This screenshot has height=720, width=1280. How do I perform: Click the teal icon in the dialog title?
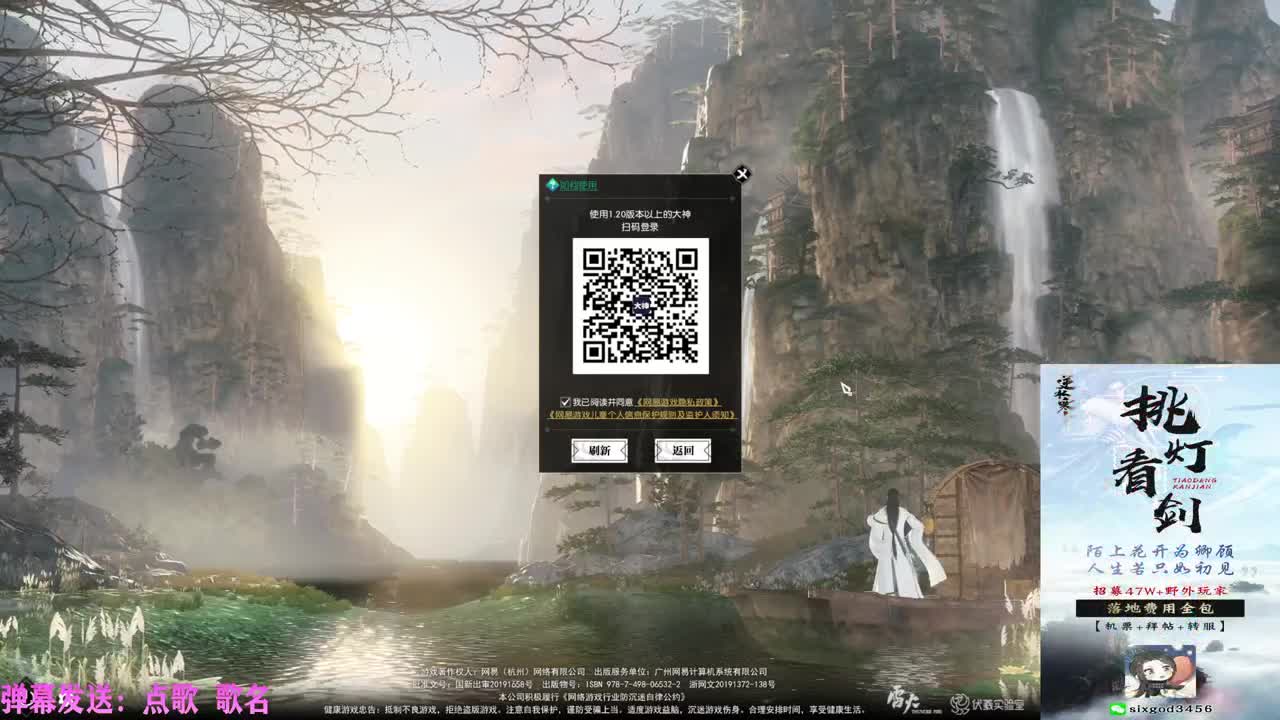tap(551, 185)
